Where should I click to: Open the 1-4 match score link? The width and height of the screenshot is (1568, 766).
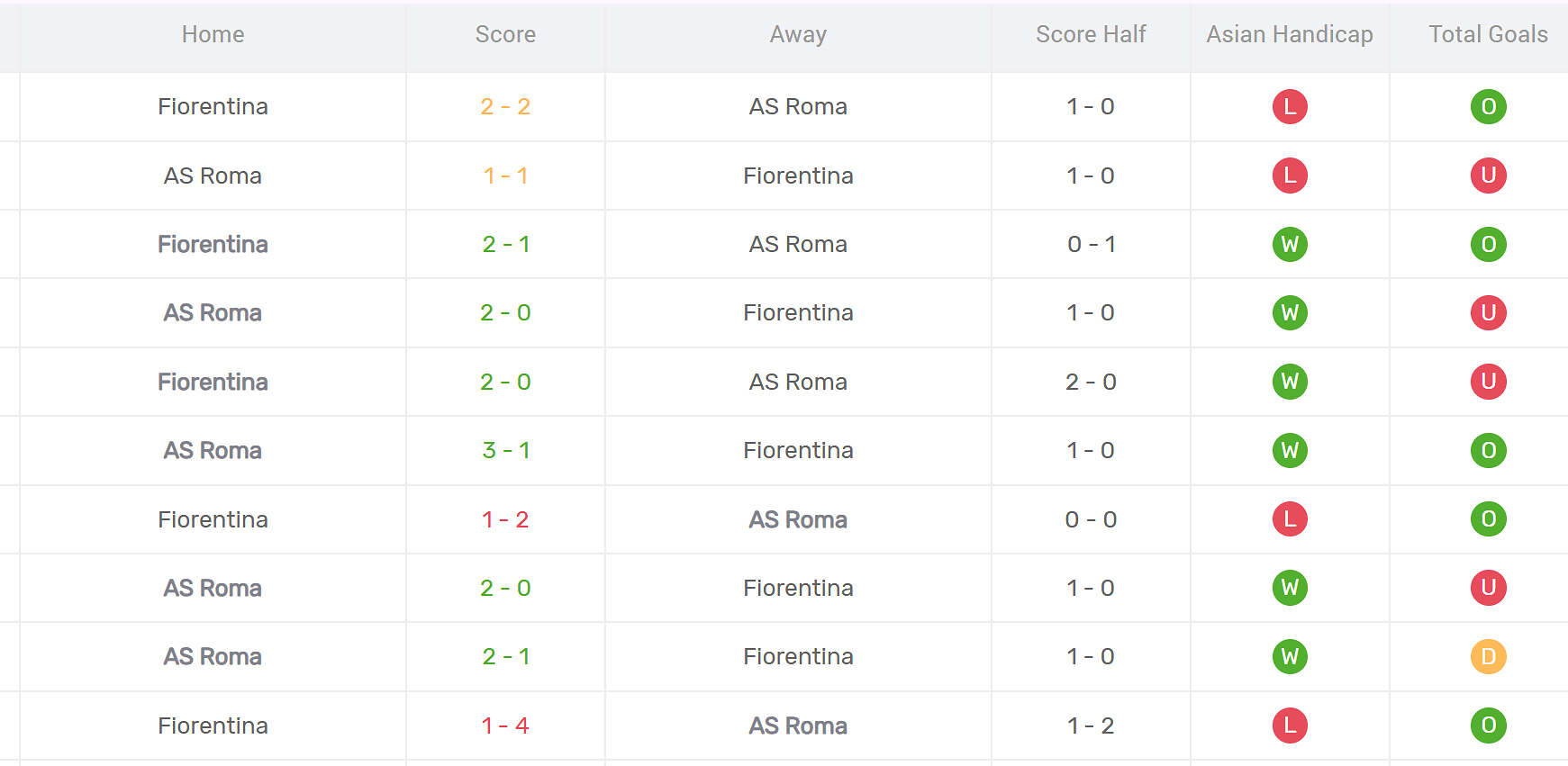click(x=505, y=725)
